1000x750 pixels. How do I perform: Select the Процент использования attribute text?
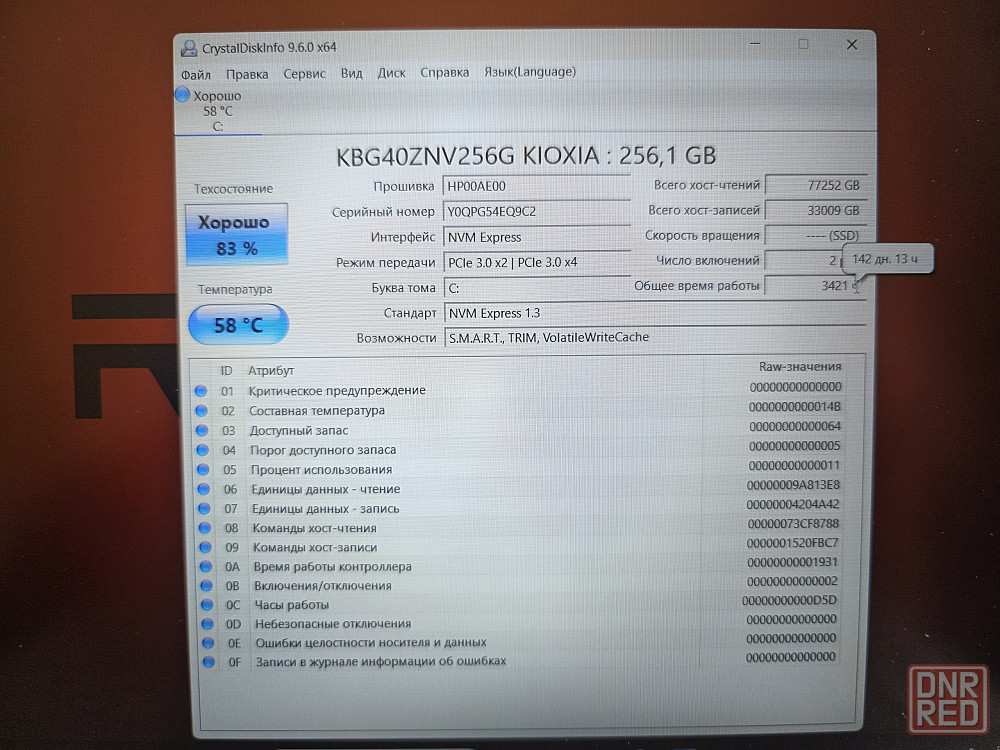point(321,469)
